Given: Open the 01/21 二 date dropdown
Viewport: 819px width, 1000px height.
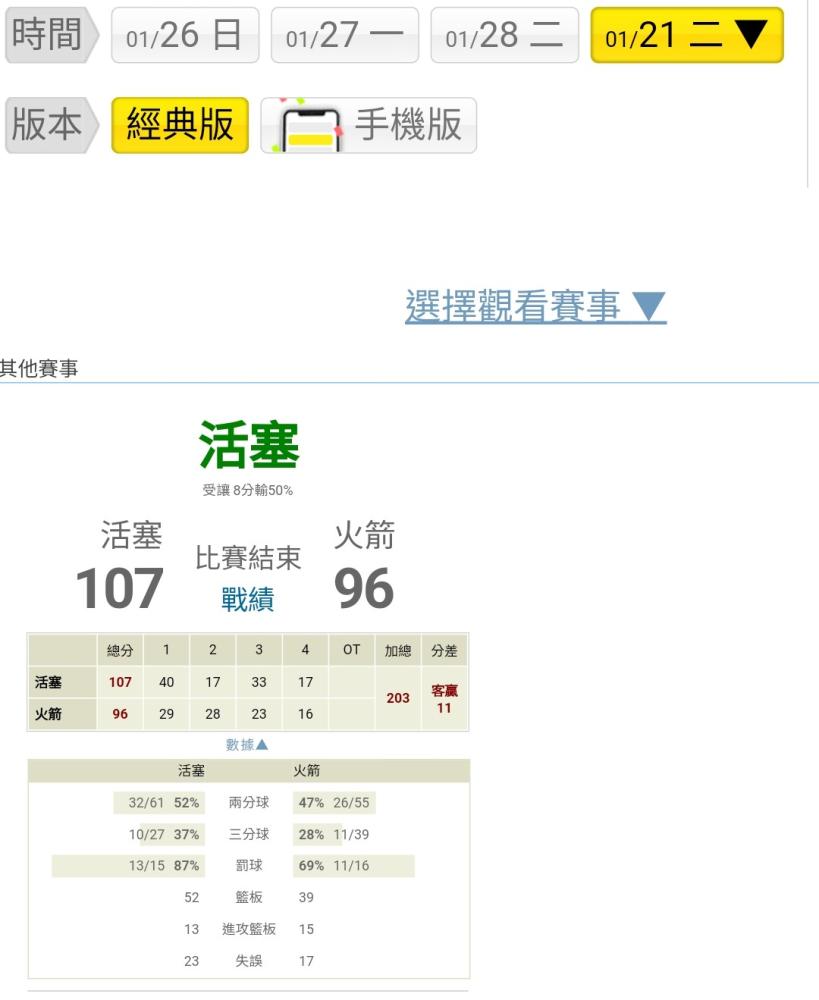Looking at the screenshot, I should pos(687,35).
